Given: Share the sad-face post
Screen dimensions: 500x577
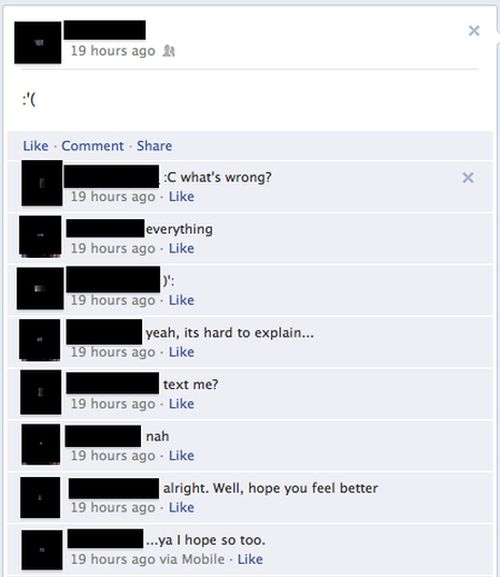Looking at the screenshot, I should coord(154,146).
